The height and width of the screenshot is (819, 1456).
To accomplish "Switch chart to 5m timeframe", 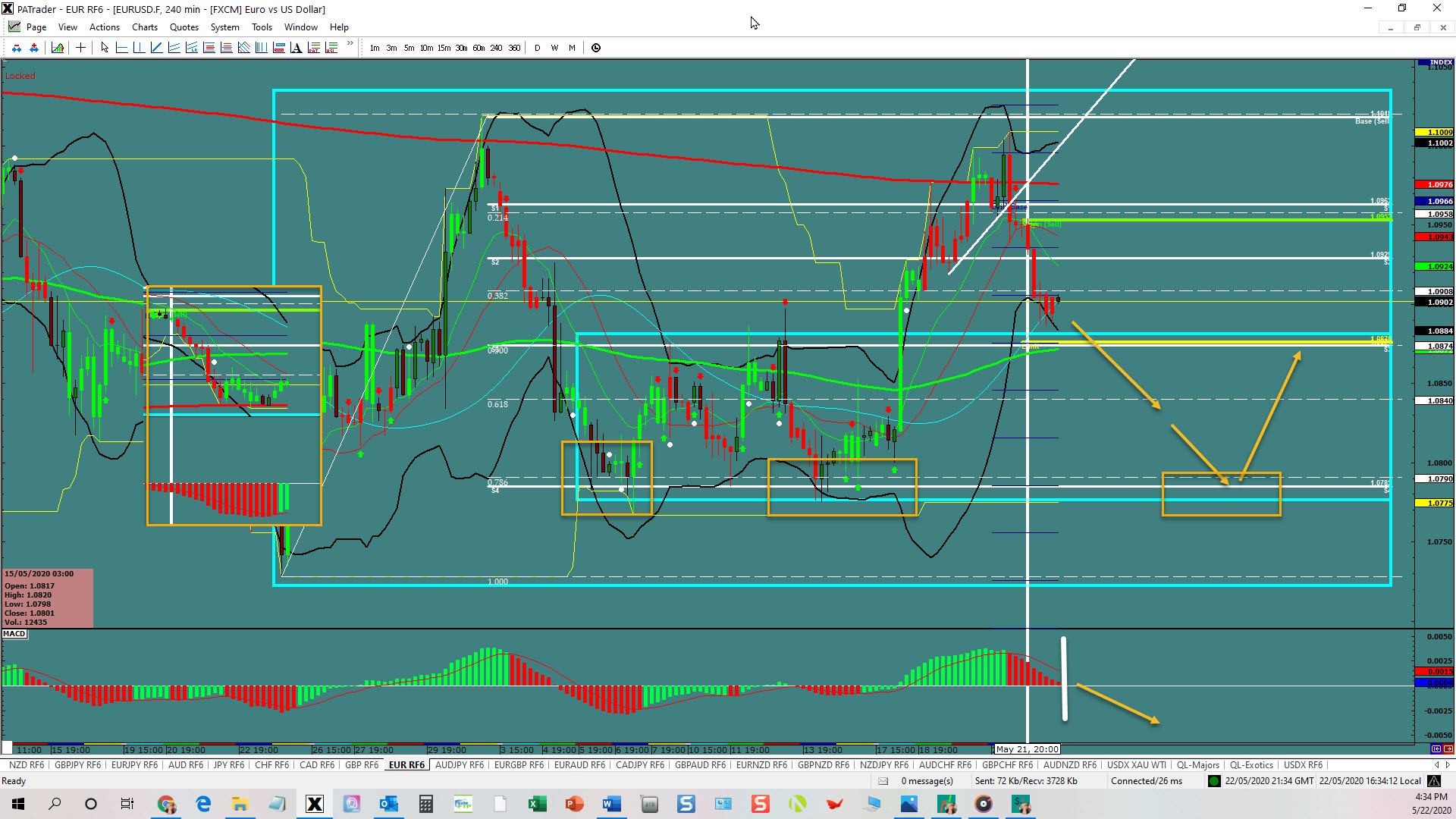I will point(409,48).
